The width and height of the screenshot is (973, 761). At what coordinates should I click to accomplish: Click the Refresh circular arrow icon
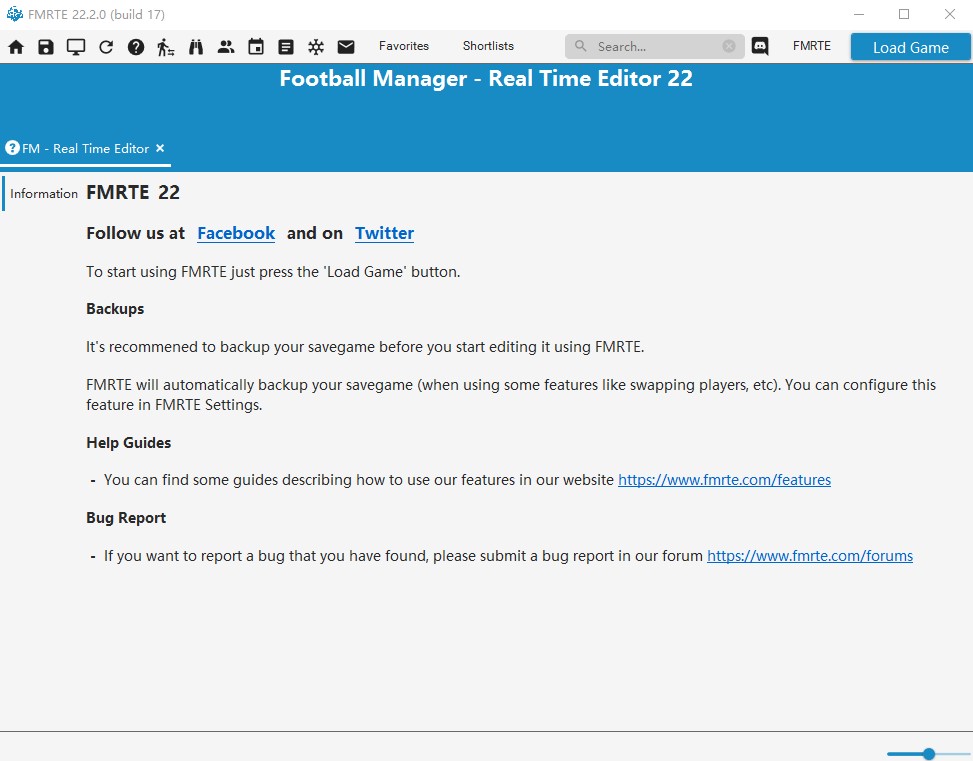(106, 47)
